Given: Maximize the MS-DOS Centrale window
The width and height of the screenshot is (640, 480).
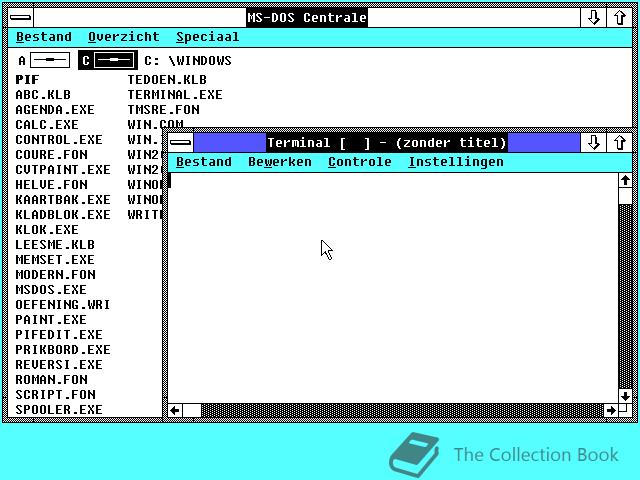Looking at the screenshot, I should (620, 18).
